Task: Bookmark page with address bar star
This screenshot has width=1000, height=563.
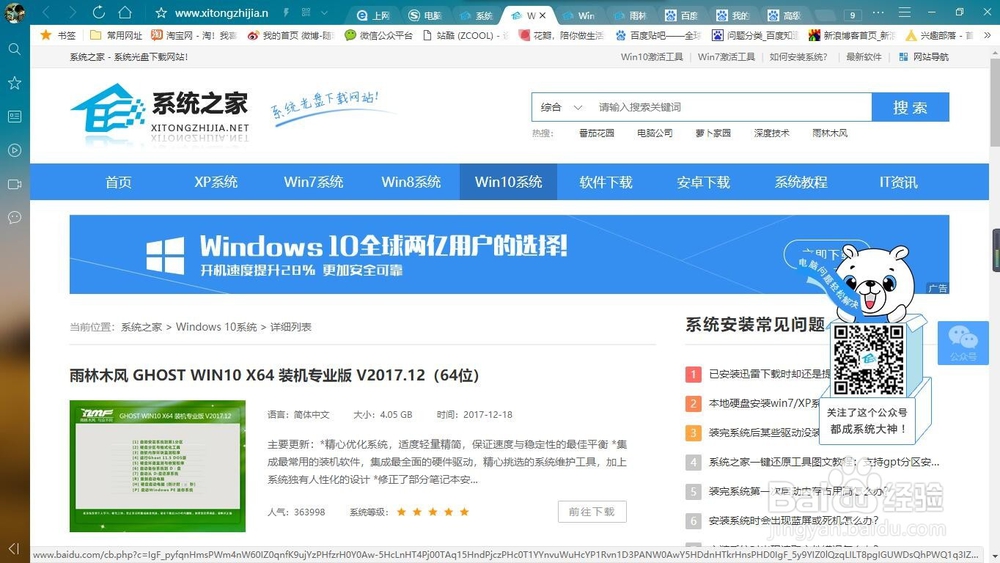Action: (161, 13)
